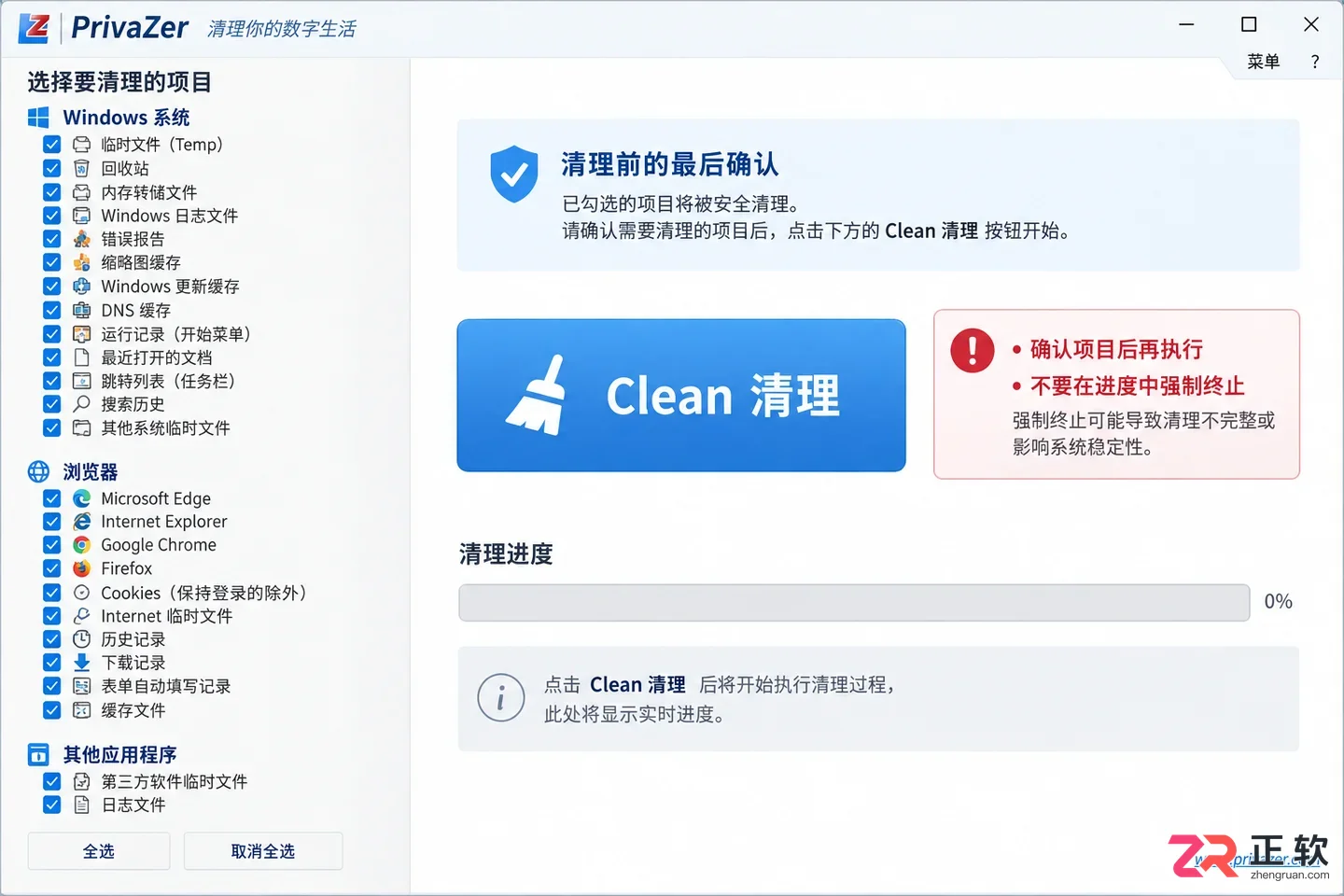Disable the DNS 缓存 checkbox
The width and height of the screenshot is (1344, 896).
(52, 310)
